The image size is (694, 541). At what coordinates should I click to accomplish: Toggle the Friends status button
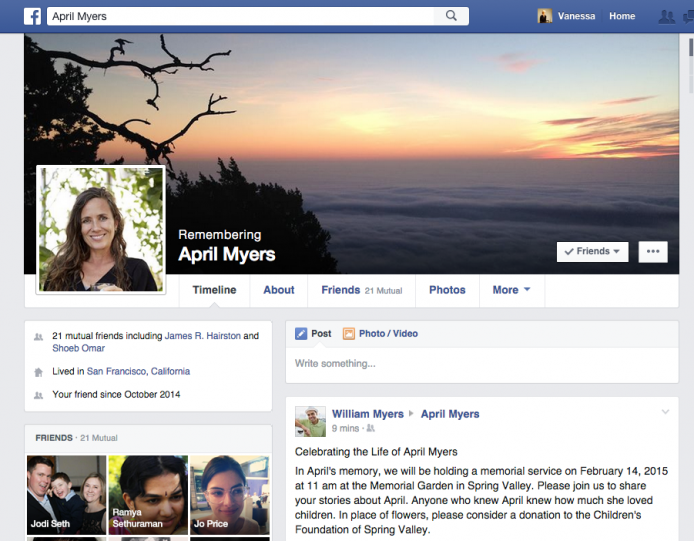(x=592, y=252)
